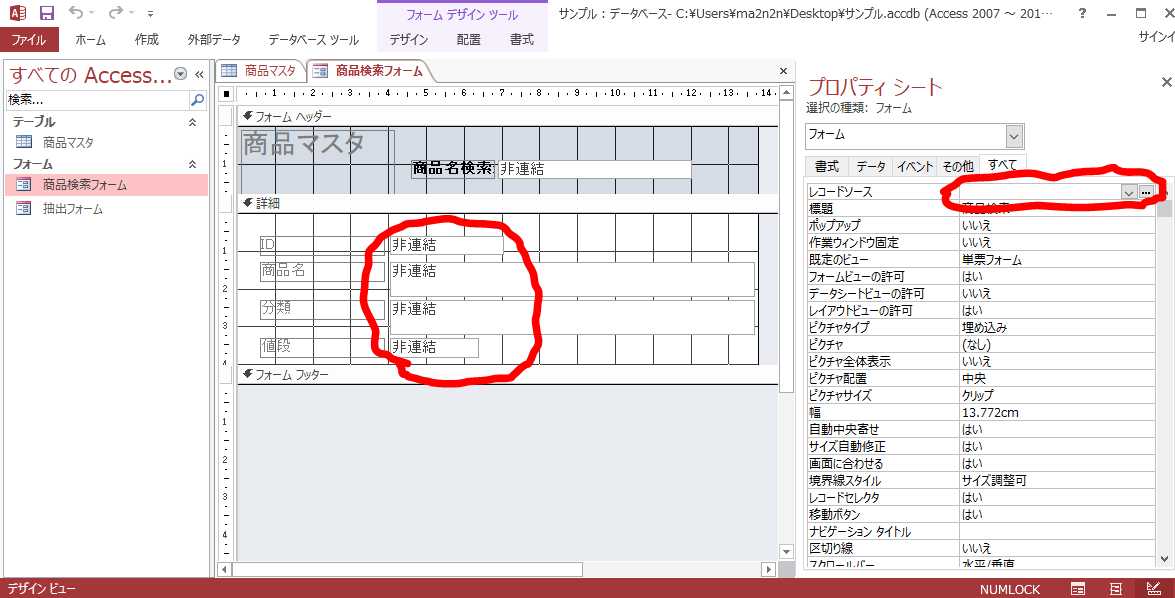The height and width of the screenshot is (598, 1175).
Task: Switch to Form View via status bar icon
Action: coord(1078,589)
